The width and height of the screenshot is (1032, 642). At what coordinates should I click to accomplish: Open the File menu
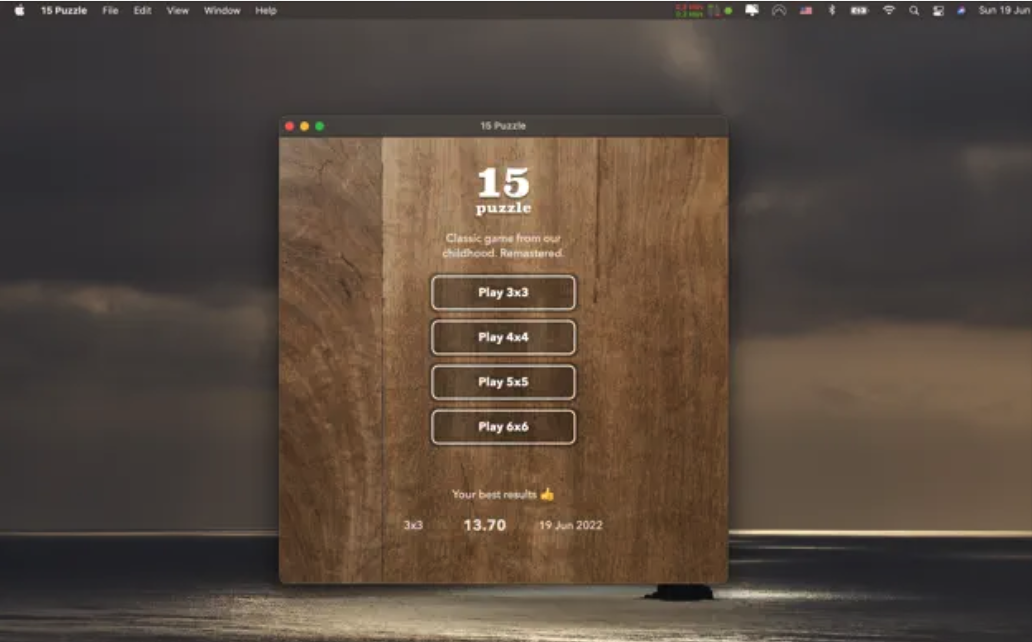(x=110, y=11)
